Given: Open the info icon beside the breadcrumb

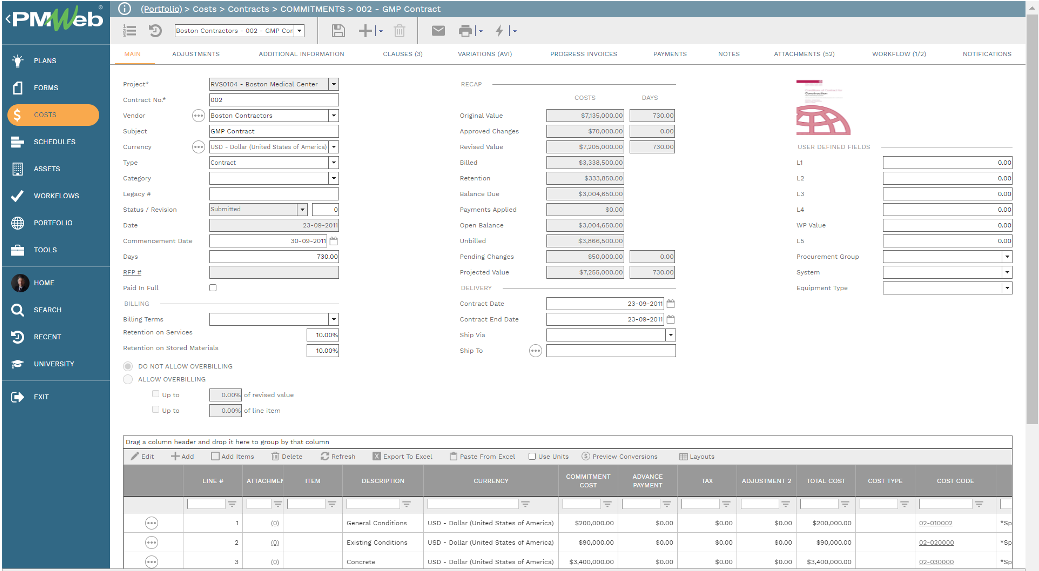Looking at the screenshot, I should click(124, 9).
